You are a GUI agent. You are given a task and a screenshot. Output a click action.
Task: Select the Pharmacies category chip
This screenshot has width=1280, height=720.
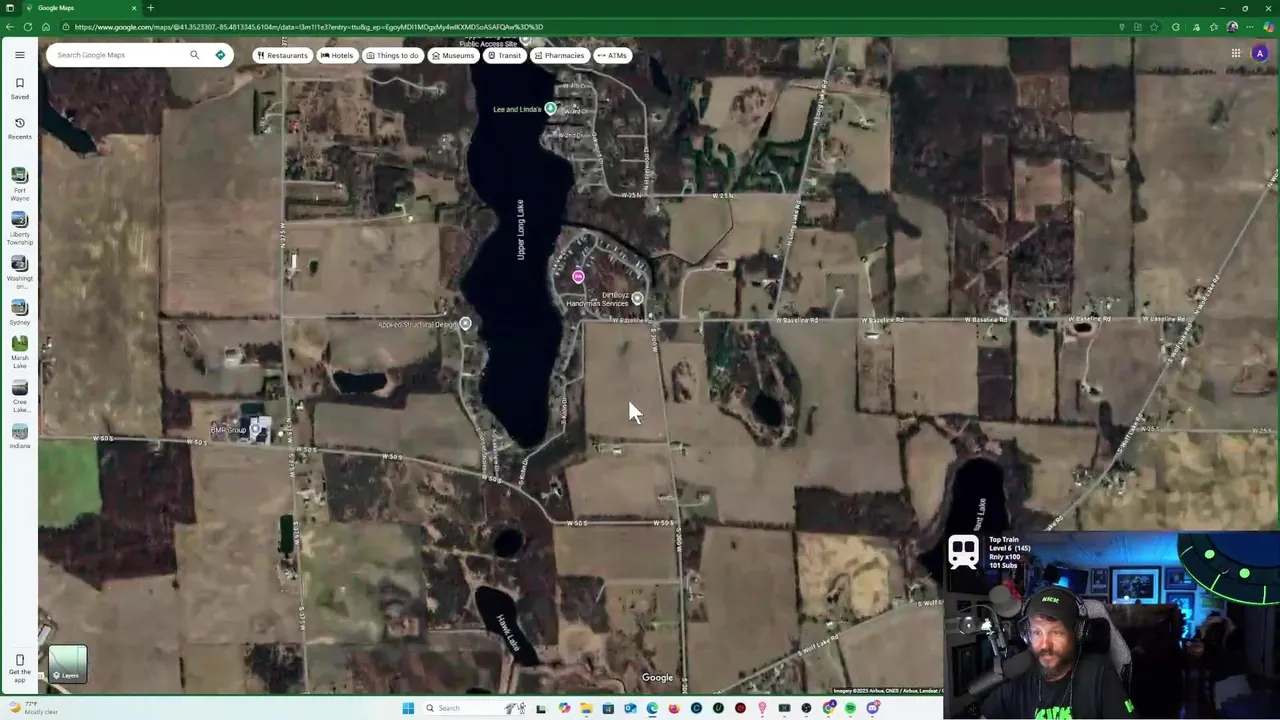[x=560, y=55]
